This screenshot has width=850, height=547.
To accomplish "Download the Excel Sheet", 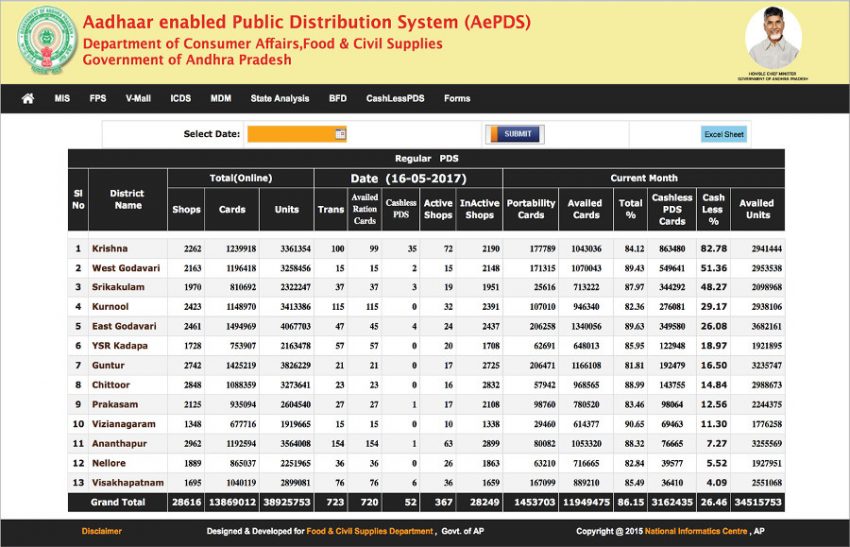I will 724,134.
